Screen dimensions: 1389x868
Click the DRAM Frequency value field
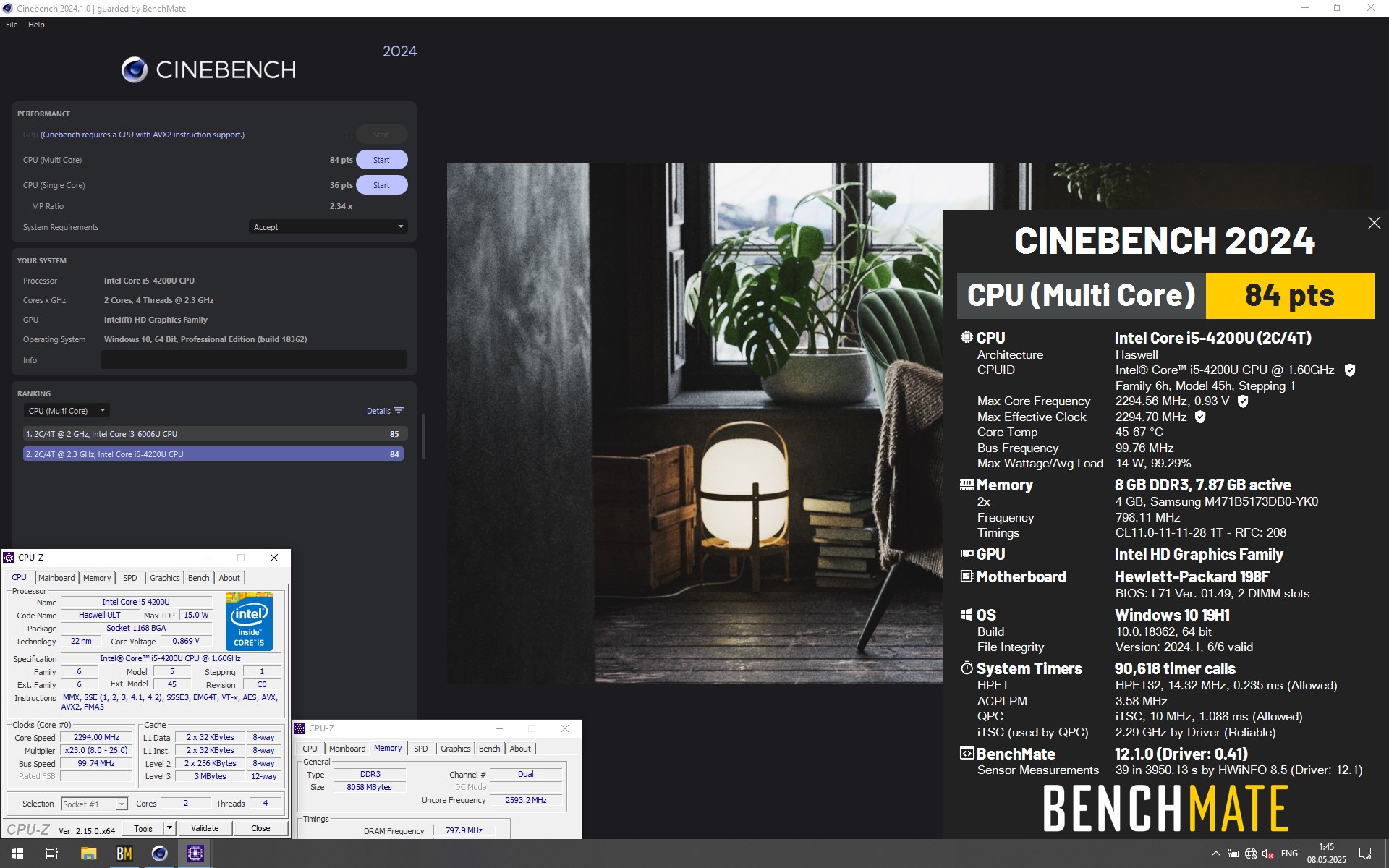tap(464, 831)
